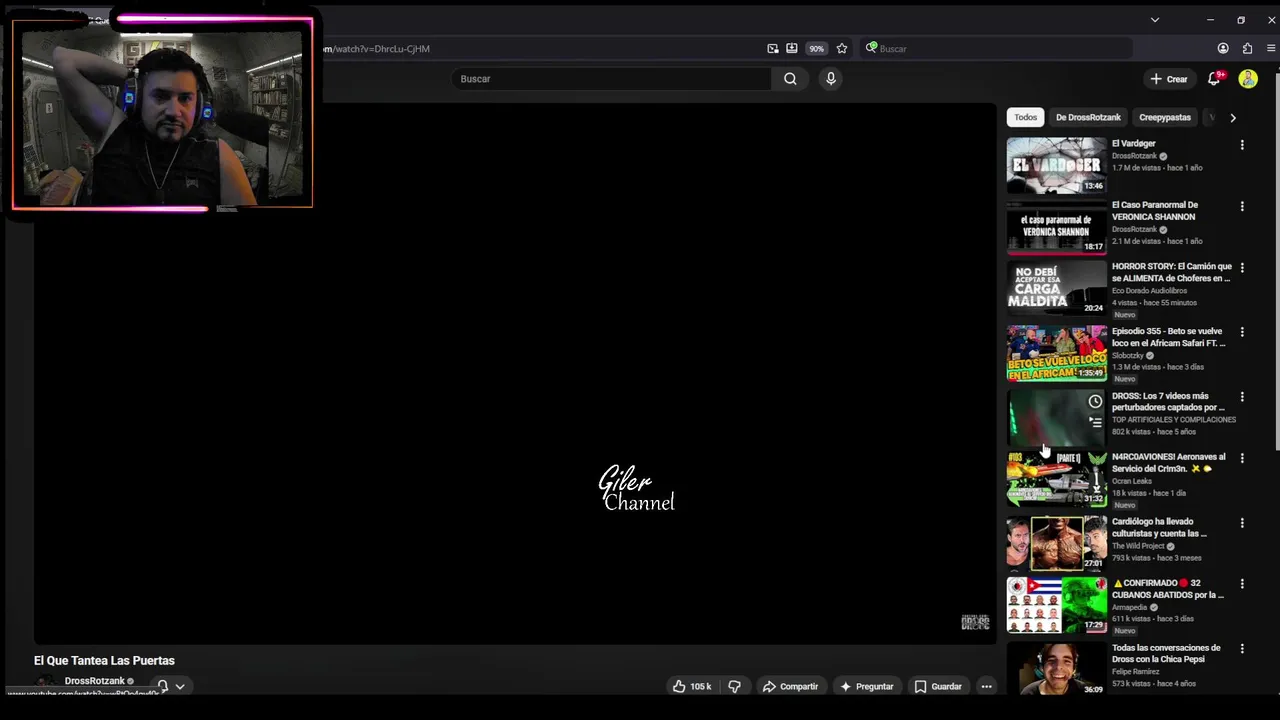Open the YouTube account avatar menu
This screenshot has width=1280, height=720.
click(1248, 79)
